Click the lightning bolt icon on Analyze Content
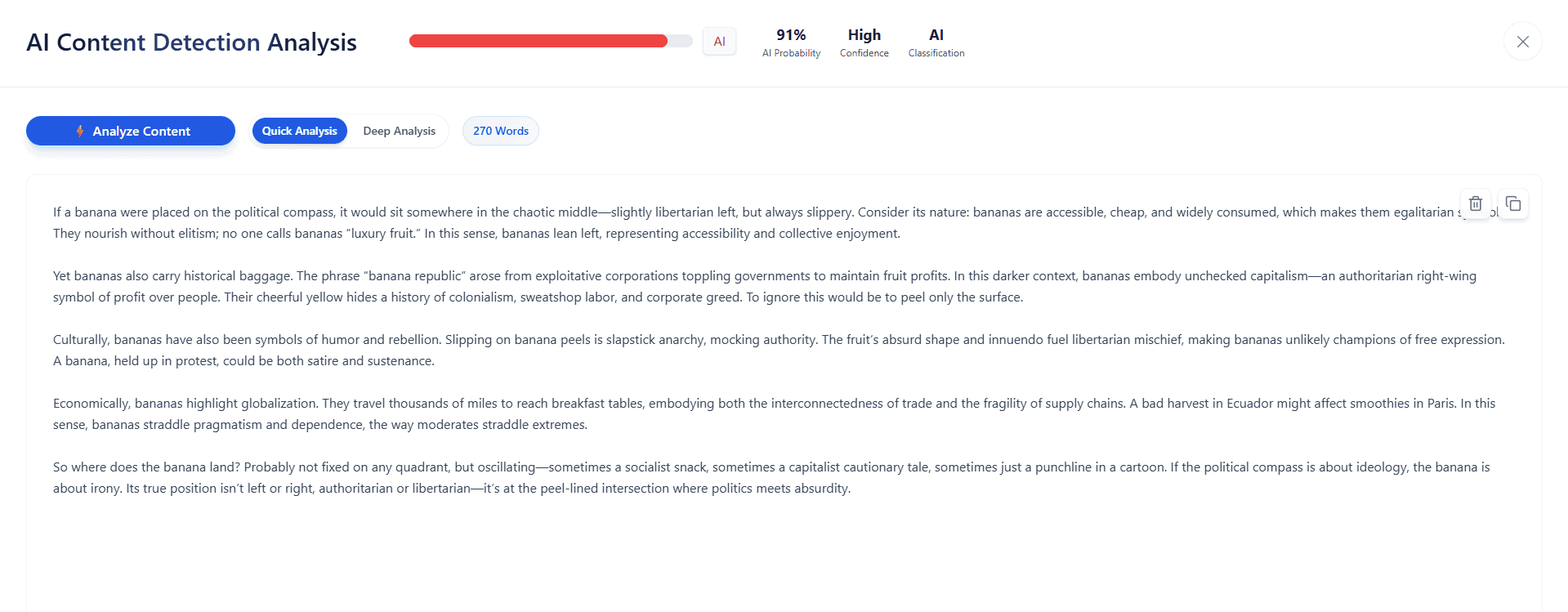1568x612 pixels. (x=80, y=131)
